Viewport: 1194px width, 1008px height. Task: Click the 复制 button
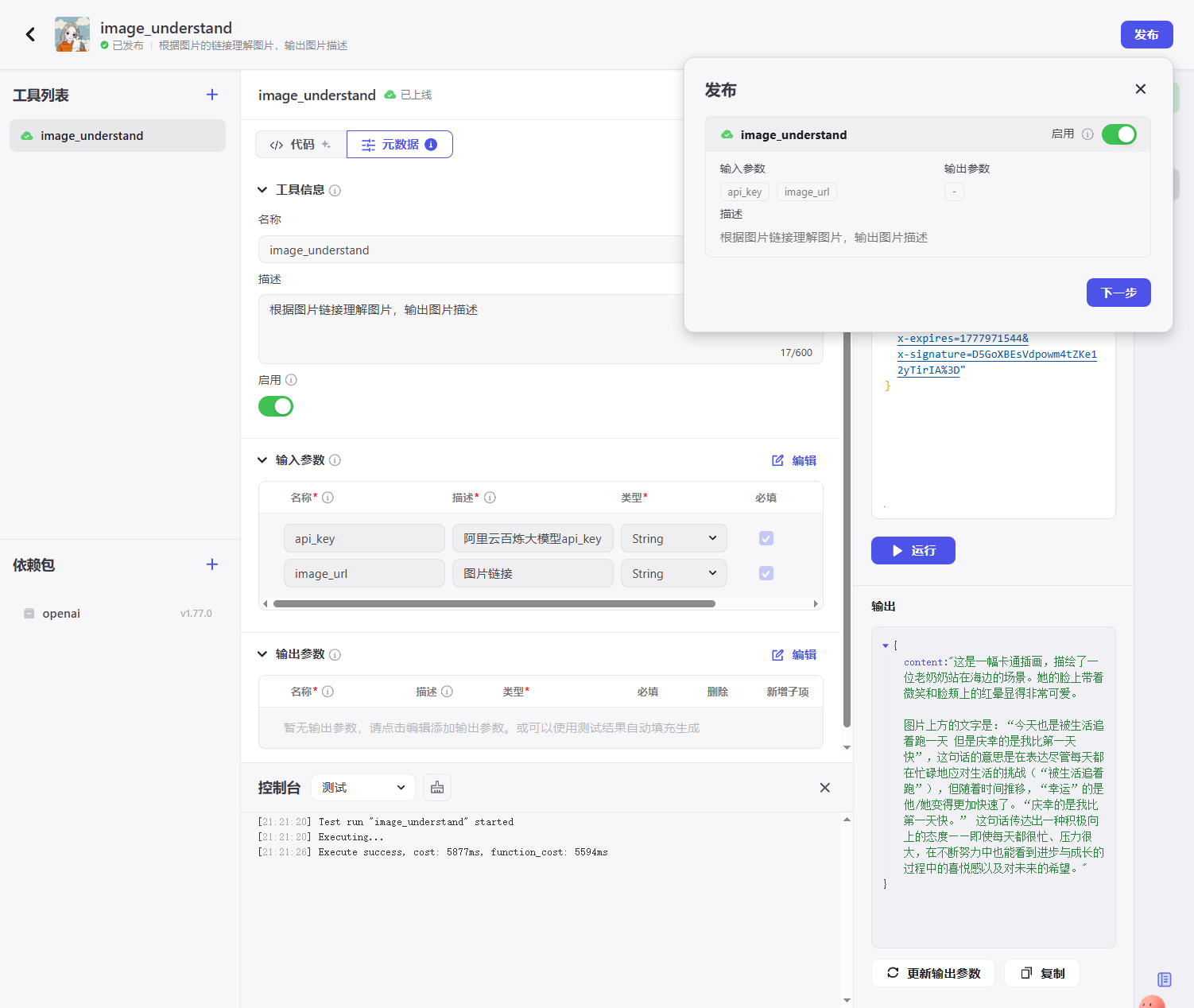point(1042,973)
